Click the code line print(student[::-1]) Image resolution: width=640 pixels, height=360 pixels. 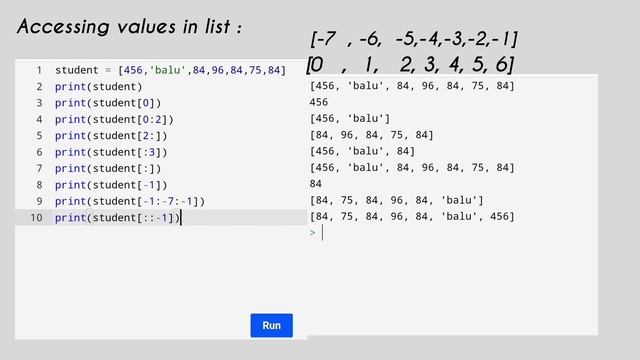click(x=118, y=218)
